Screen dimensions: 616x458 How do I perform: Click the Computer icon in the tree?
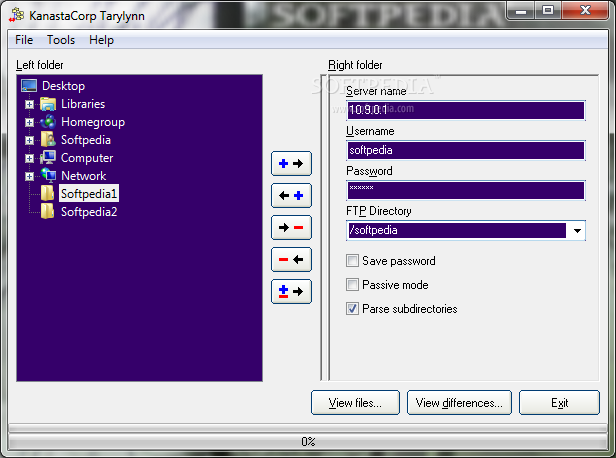[x=48, y=158]
